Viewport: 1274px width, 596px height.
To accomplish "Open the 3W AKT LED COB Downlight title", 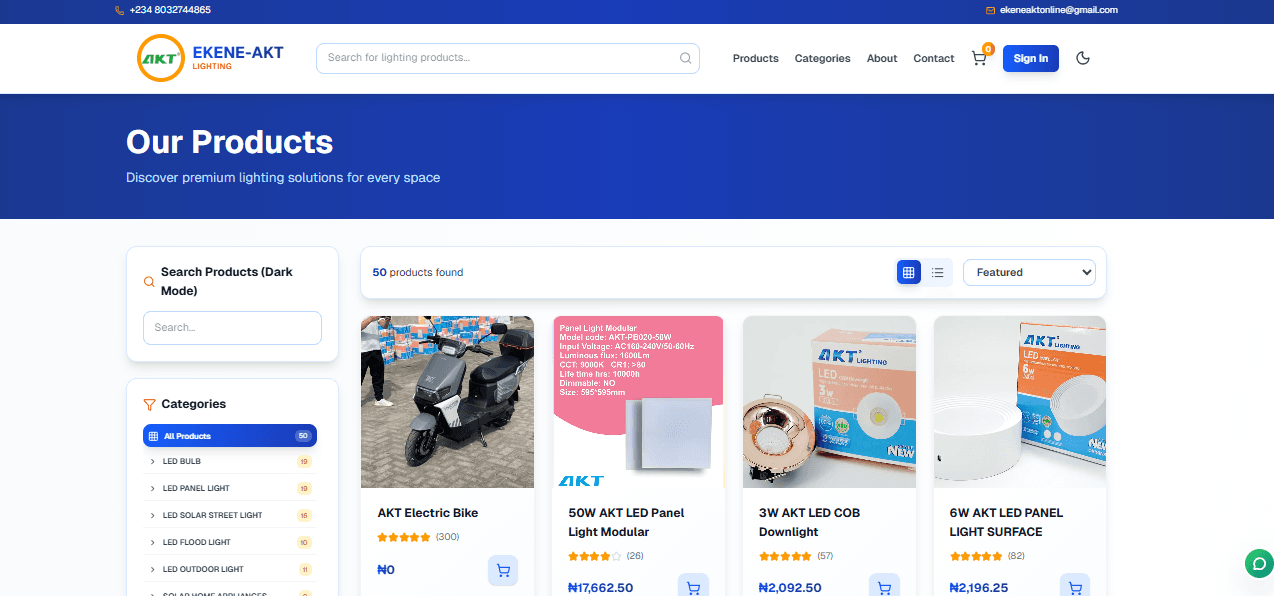I will click(x=809, y=522).
